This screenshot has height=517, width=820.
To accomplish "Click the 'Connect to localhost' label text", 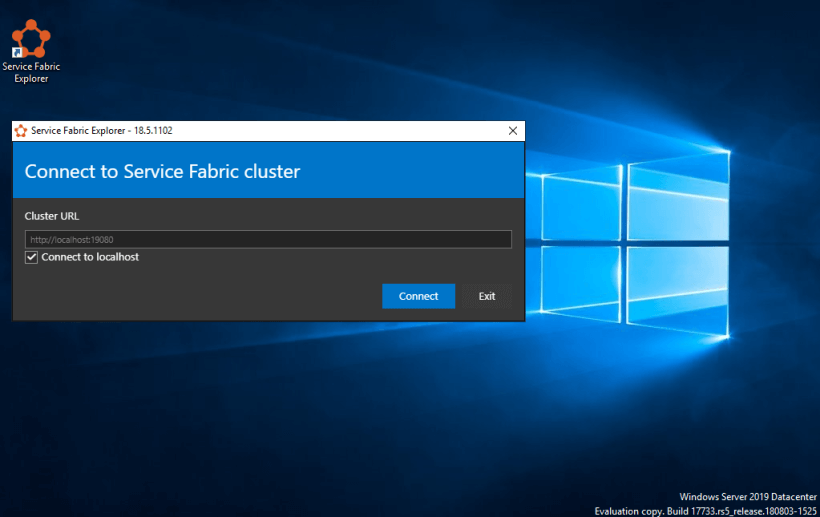I will click(x=90, y=257).
